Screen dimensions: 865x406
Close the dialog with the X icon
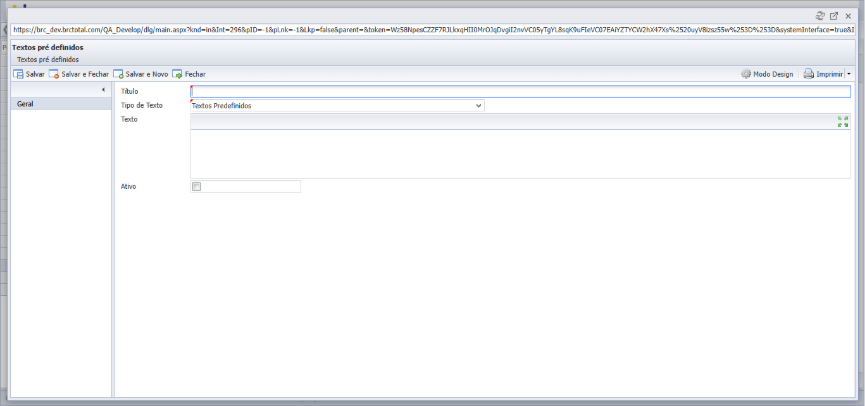[x=848, y=16]
